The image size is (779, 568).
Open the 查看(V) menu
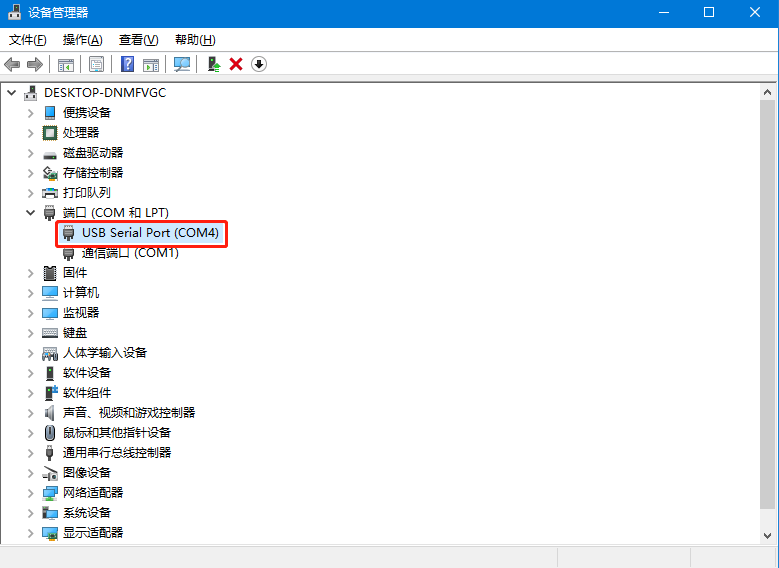[x=138, y=40]
